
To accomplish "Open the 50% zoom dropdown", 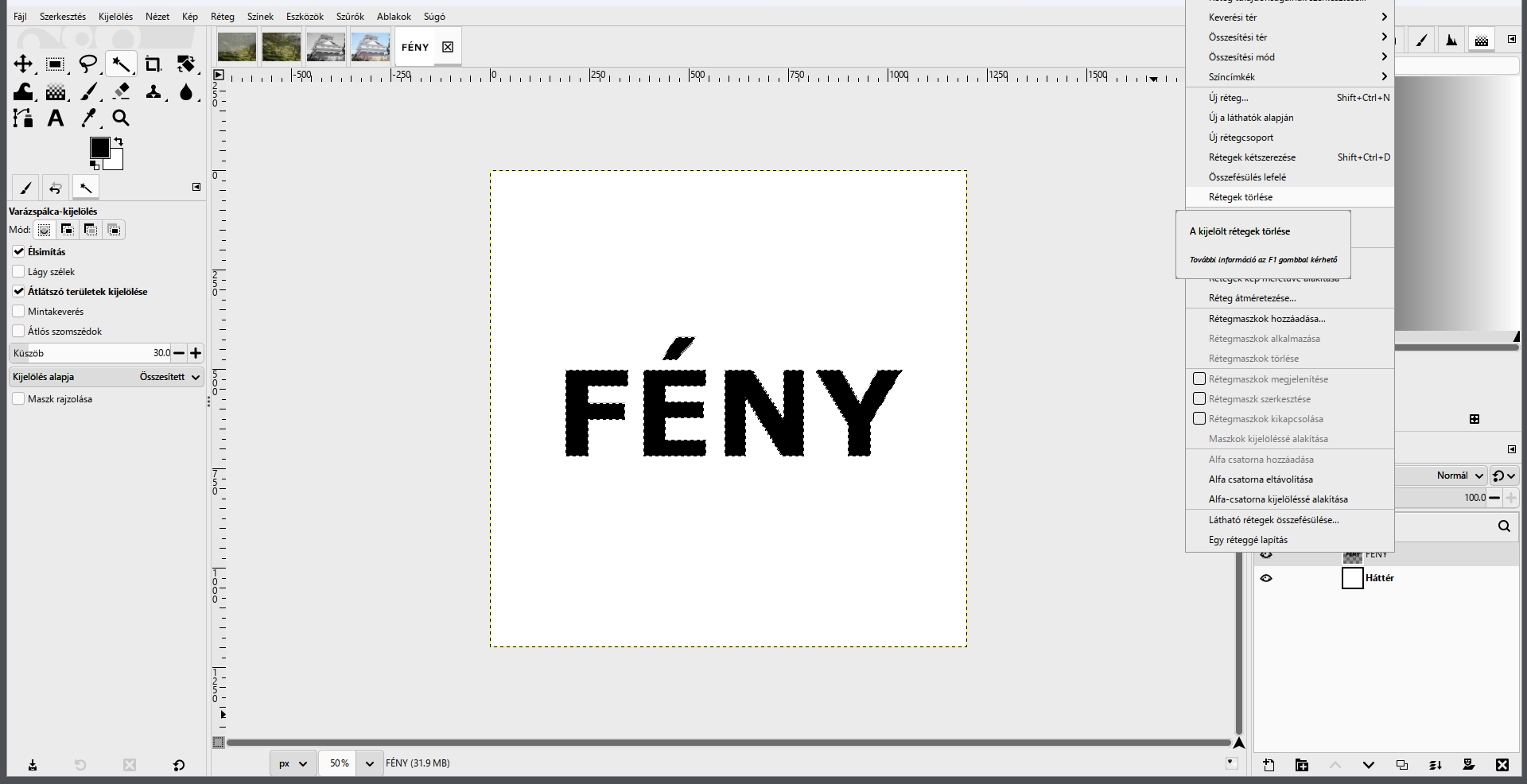I will (x=369, y=763).
